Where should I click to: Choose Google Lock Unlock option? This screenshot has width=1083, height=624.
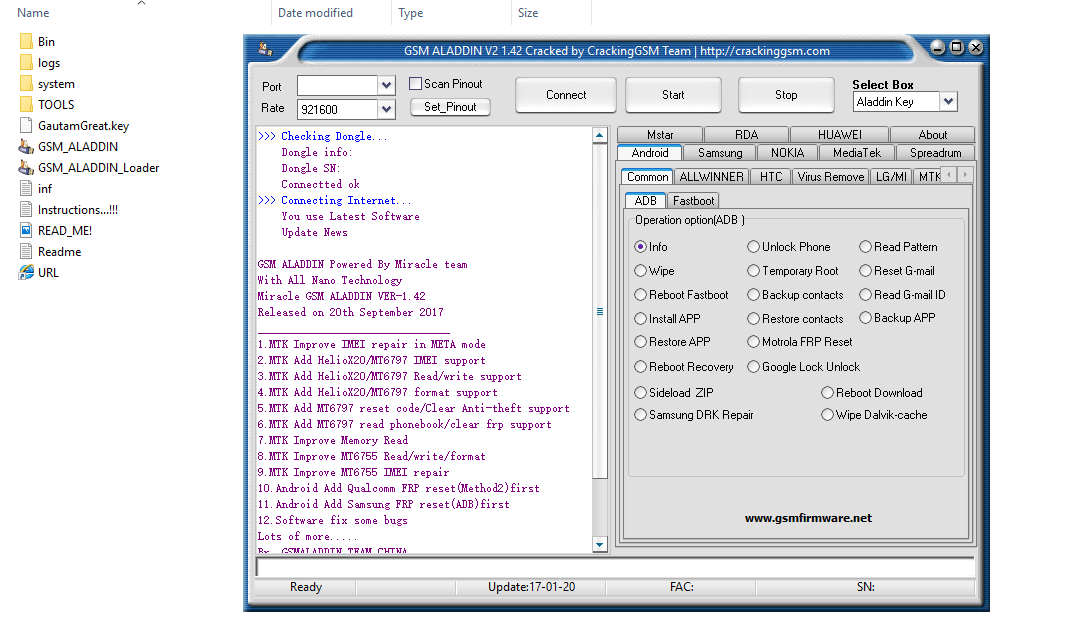(x=754, y=367)
